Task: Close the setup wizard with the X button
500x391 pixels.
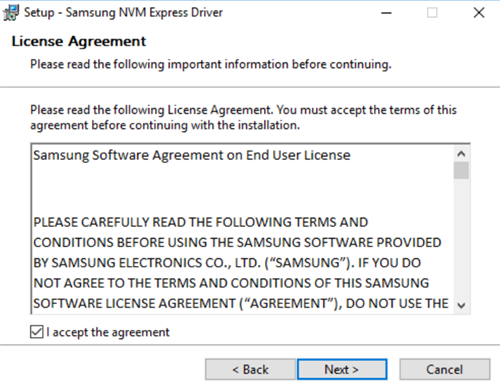Action: click(x=479, y=13)
